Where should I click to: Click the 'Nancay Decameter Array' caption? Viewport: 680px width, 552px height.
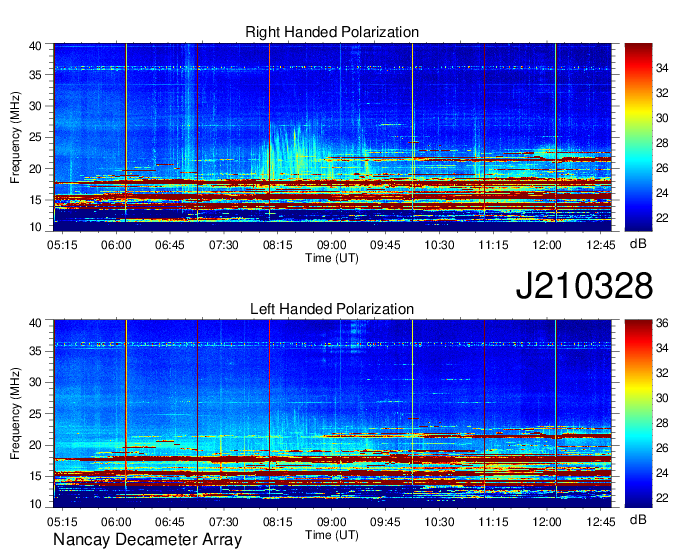147,540
